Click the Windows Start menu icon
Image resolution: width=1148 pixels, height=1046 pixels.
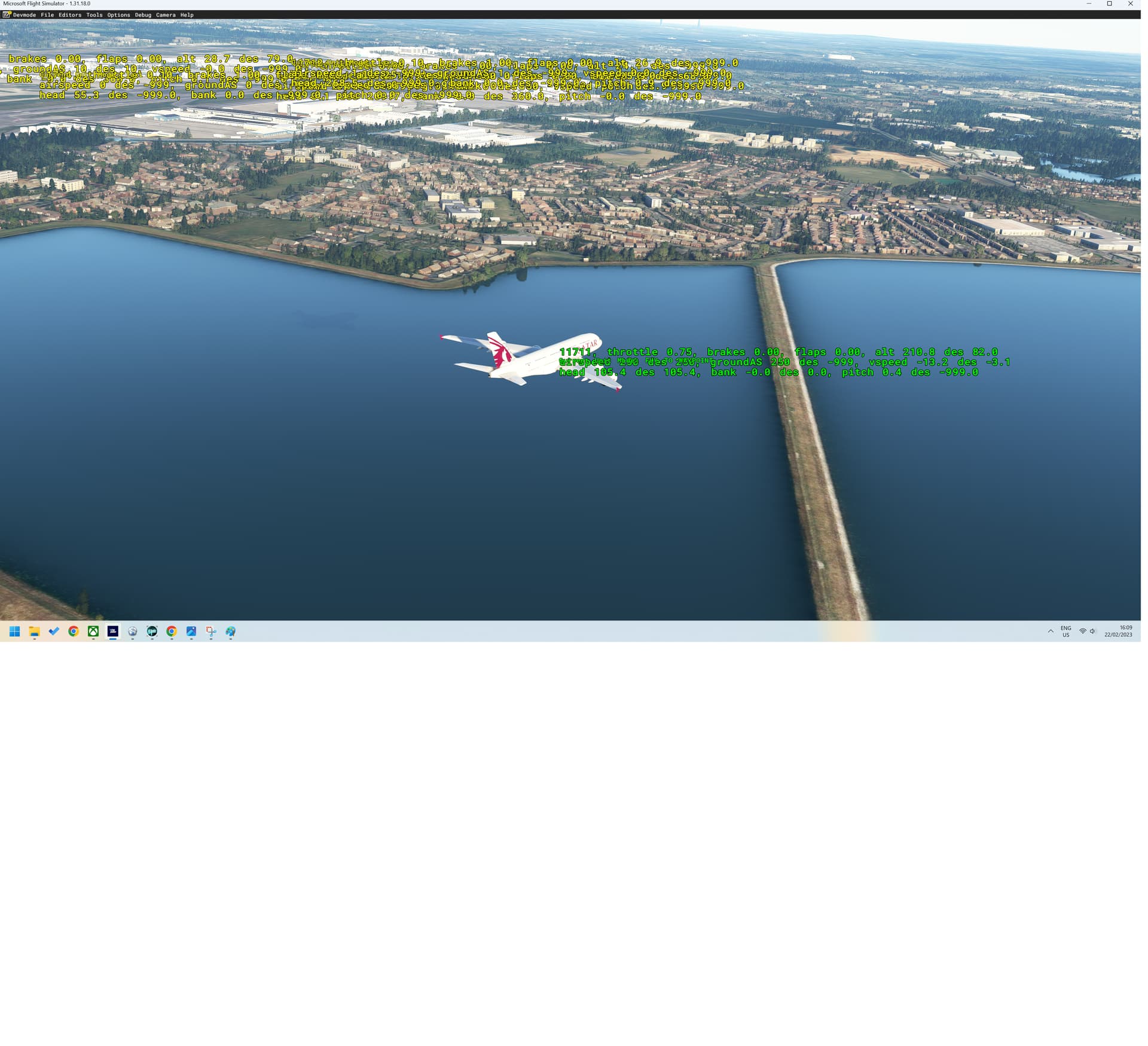click(x=14, y=631)
